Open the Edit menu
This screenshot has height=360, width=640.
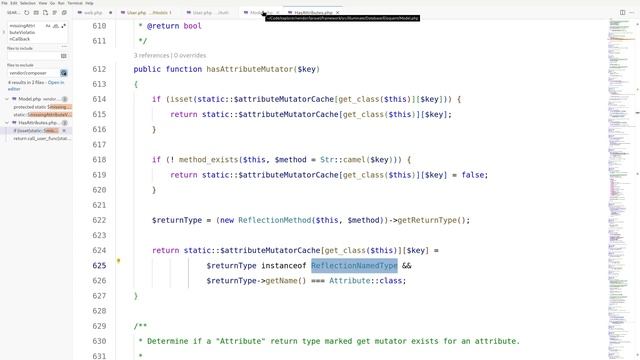click(14, 3)
